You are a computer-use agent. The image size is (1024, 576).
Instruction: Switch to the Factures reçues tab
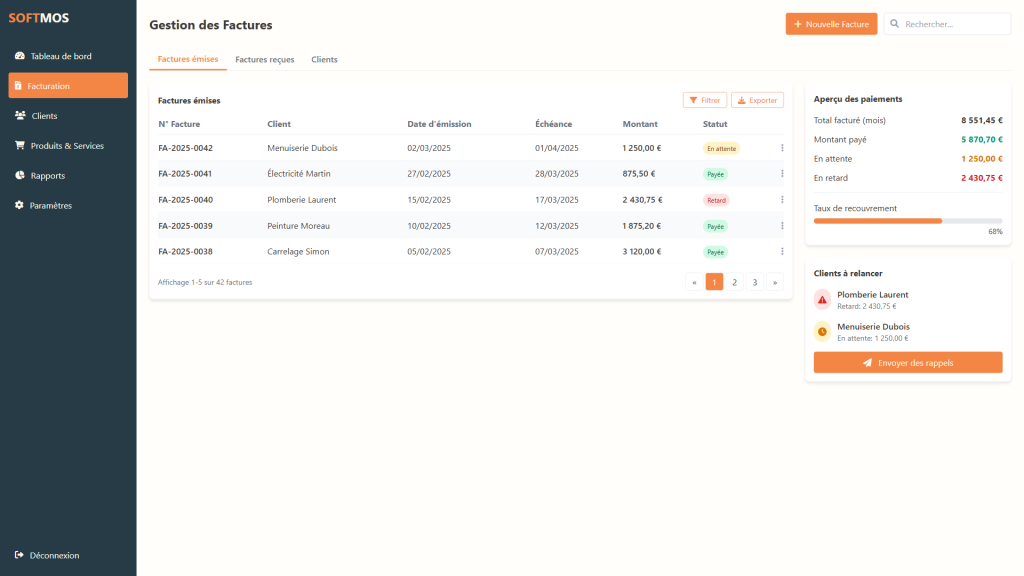pos(265,60)
